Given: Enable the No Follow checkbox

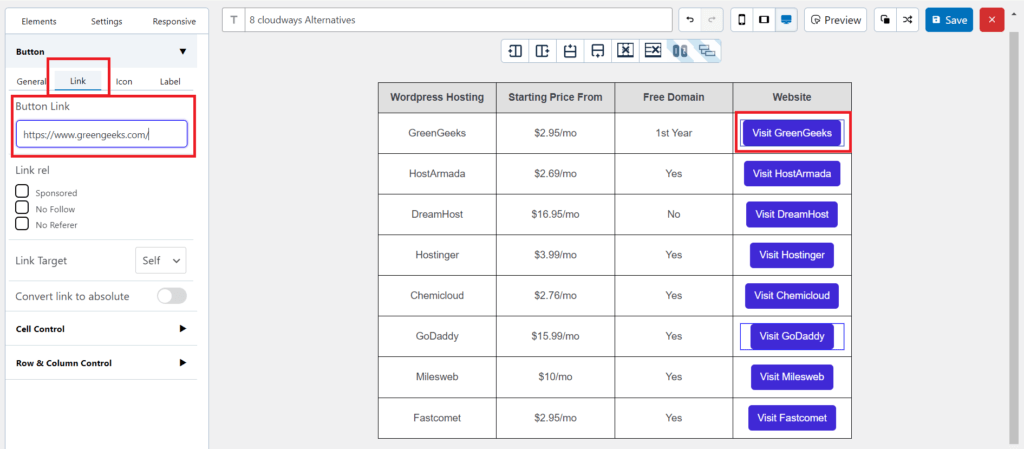Looking at the screenshot, I should pos(22,208).
